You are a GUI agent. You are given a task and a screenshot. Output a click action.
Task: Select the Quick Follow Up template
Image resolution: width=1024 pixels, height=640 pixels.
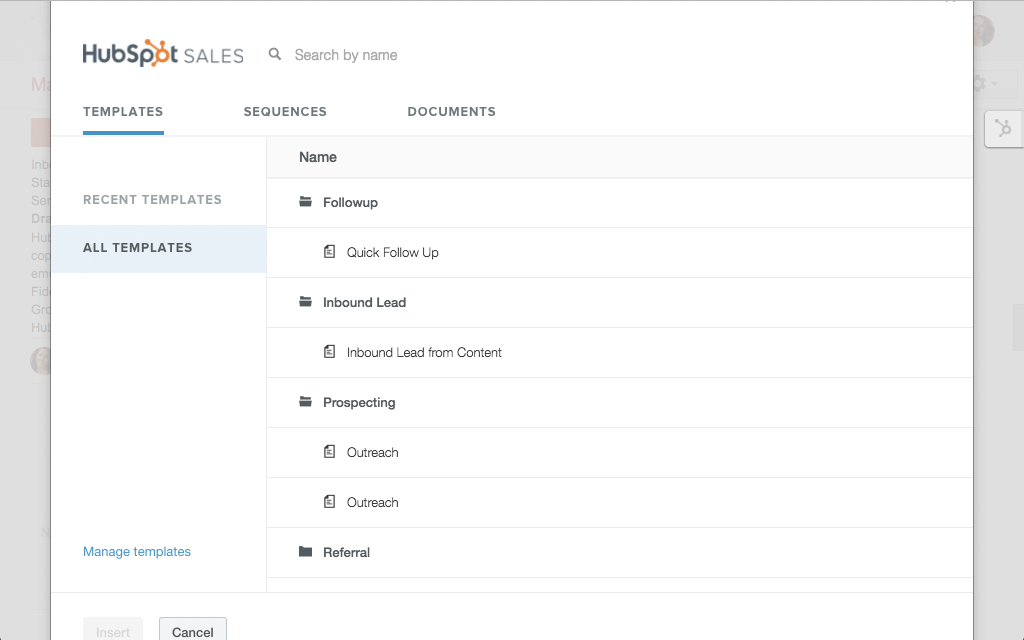[619, 253]
